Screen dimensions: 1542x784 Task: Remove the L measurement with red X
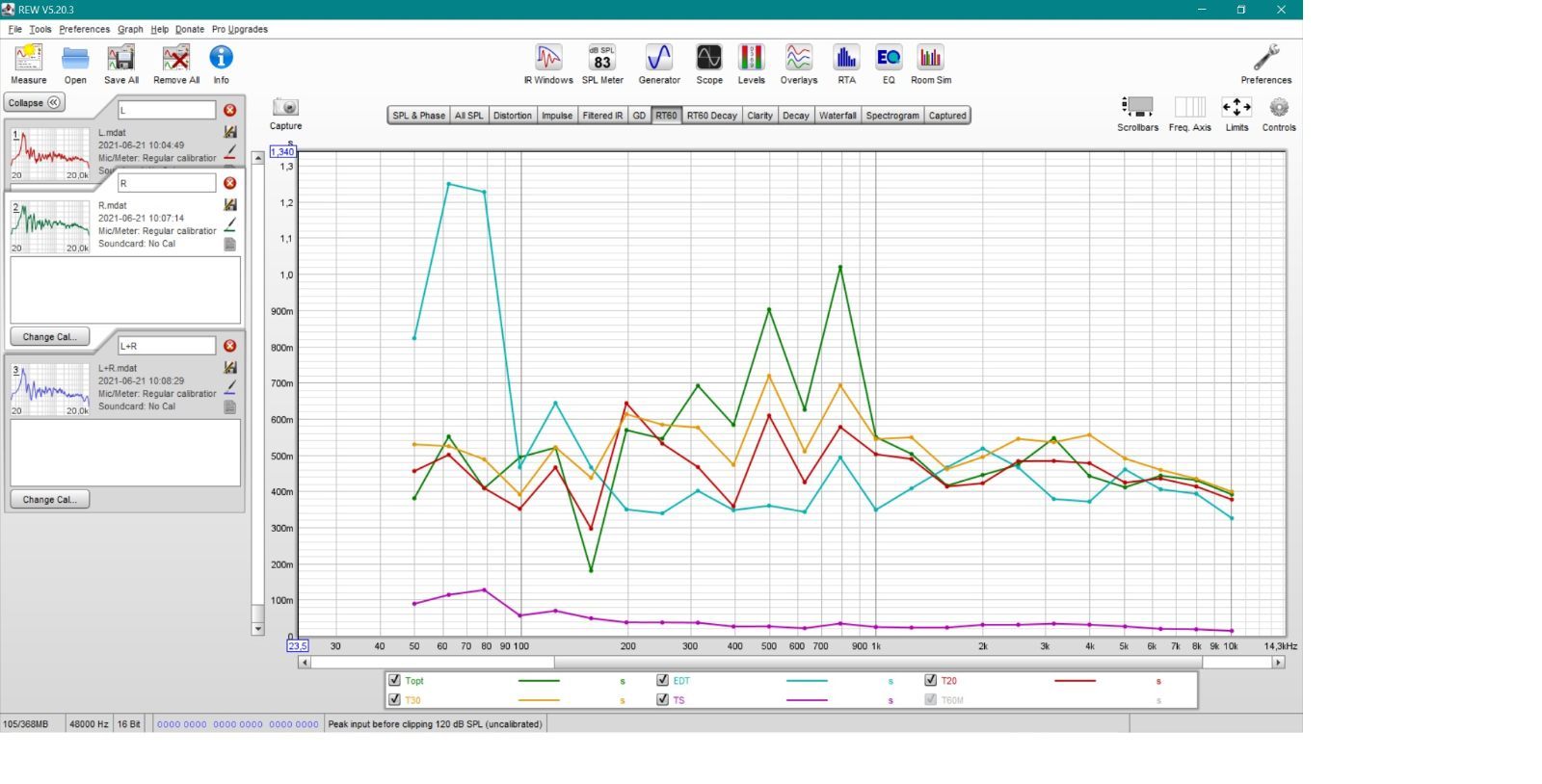229,110
